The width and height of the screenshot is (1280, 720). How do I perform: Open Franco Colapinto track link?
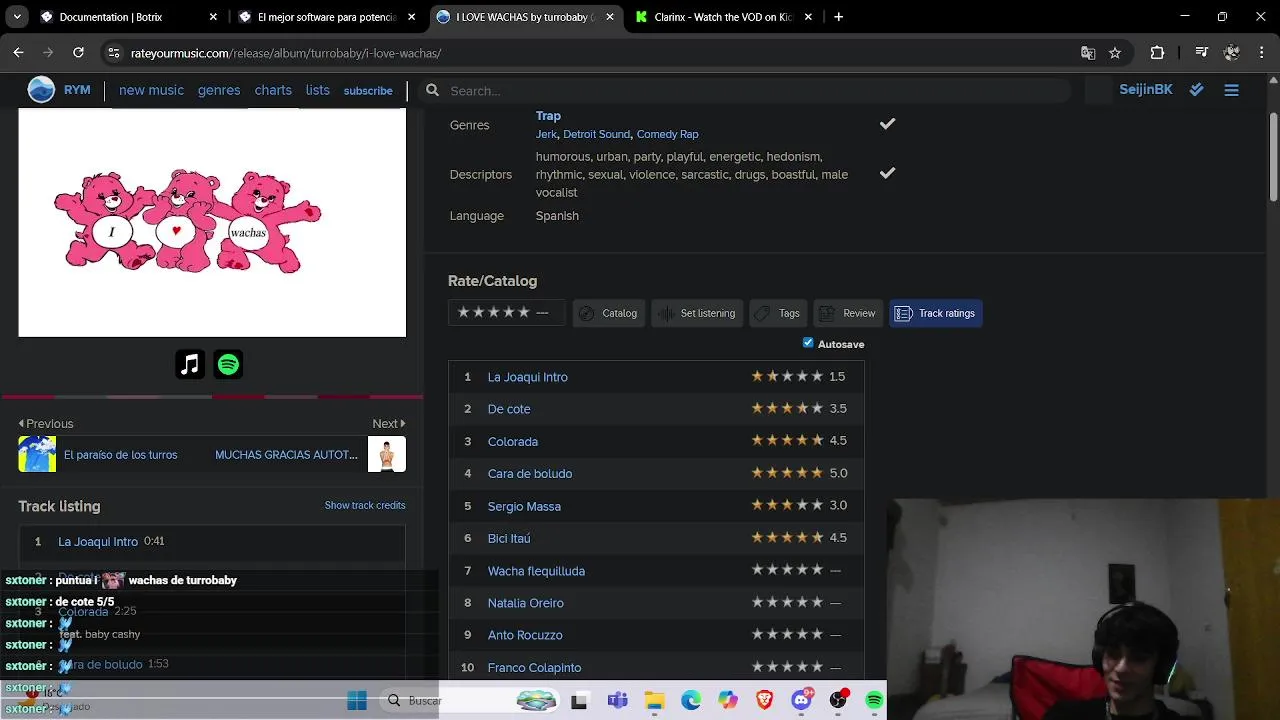[534, 667]
